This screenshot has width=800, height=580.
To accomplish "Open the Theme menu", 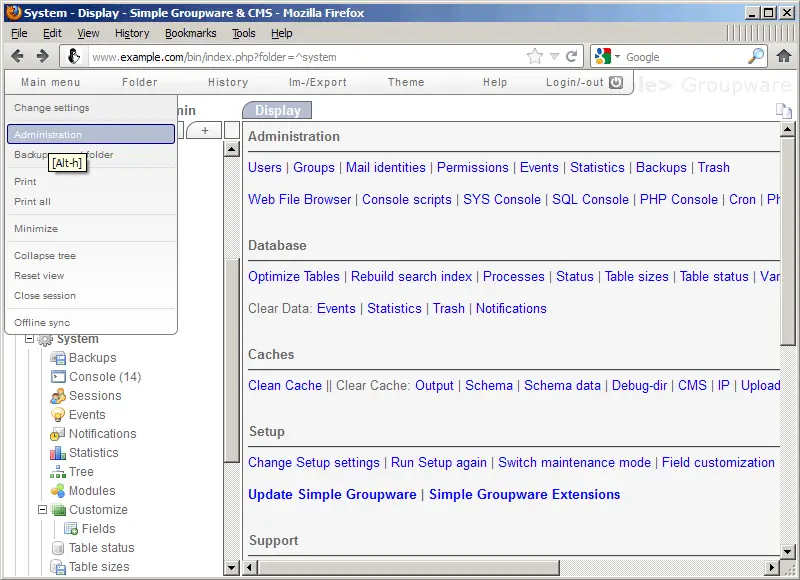I will 406,82.
